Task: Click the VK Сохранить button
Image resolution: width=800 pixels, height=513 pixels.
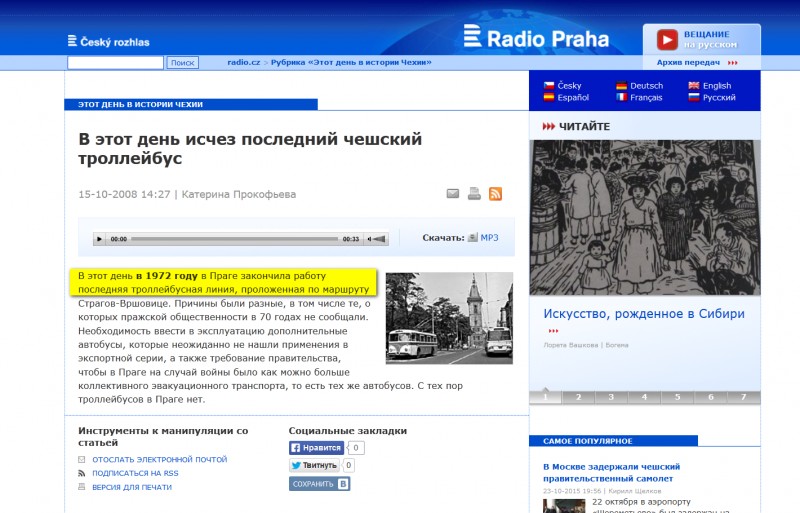Action: coord(319,484)
